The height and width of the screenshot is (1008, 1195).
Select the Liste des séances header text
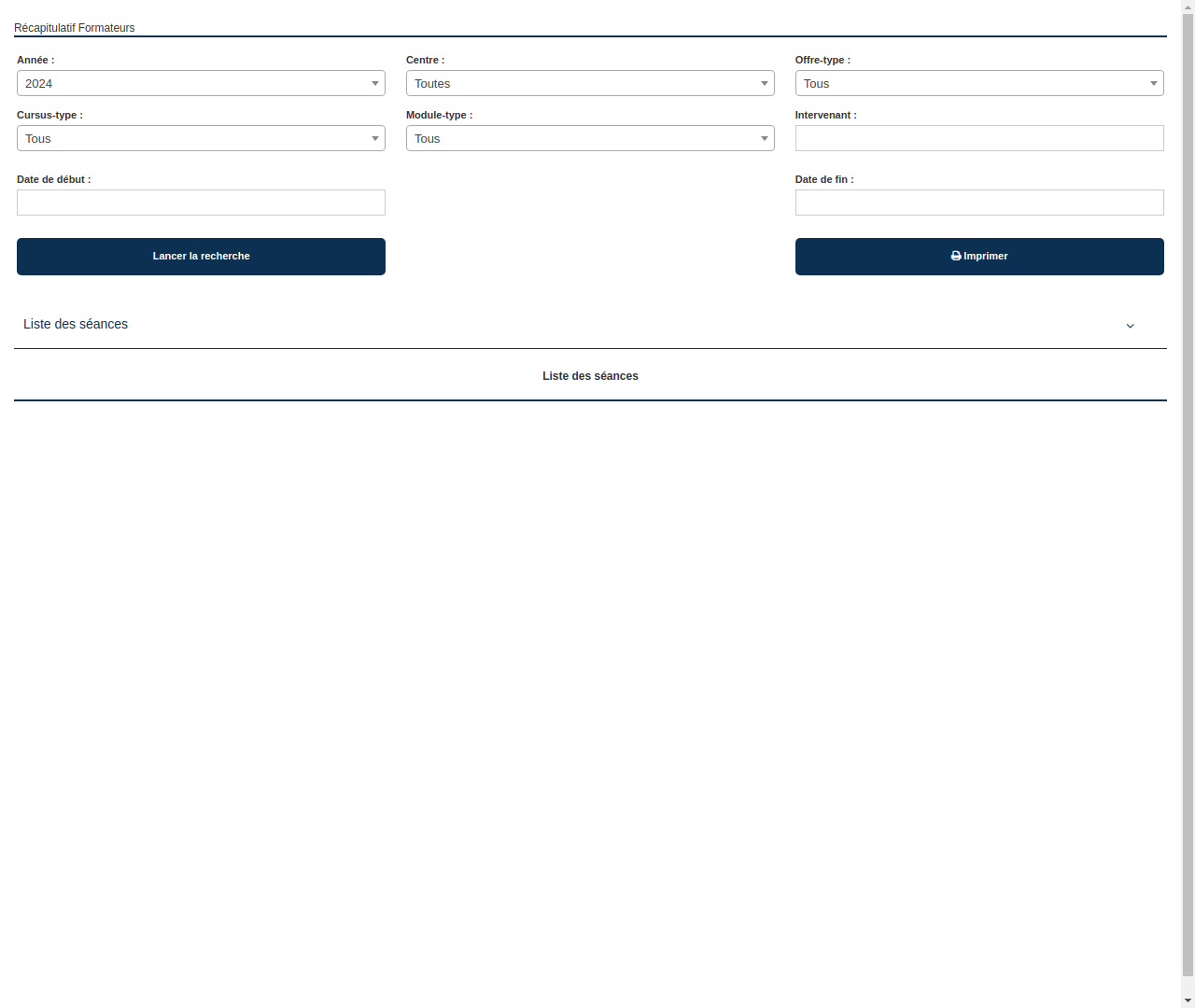click(x=590, y=375)
